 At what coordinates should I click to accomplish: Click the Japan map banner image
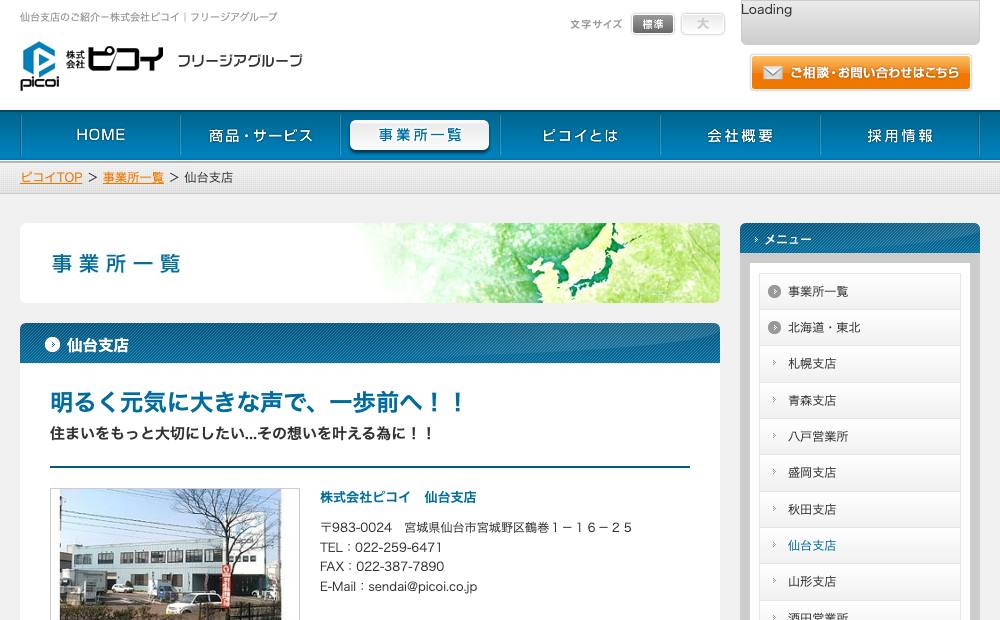click(370, 263)
